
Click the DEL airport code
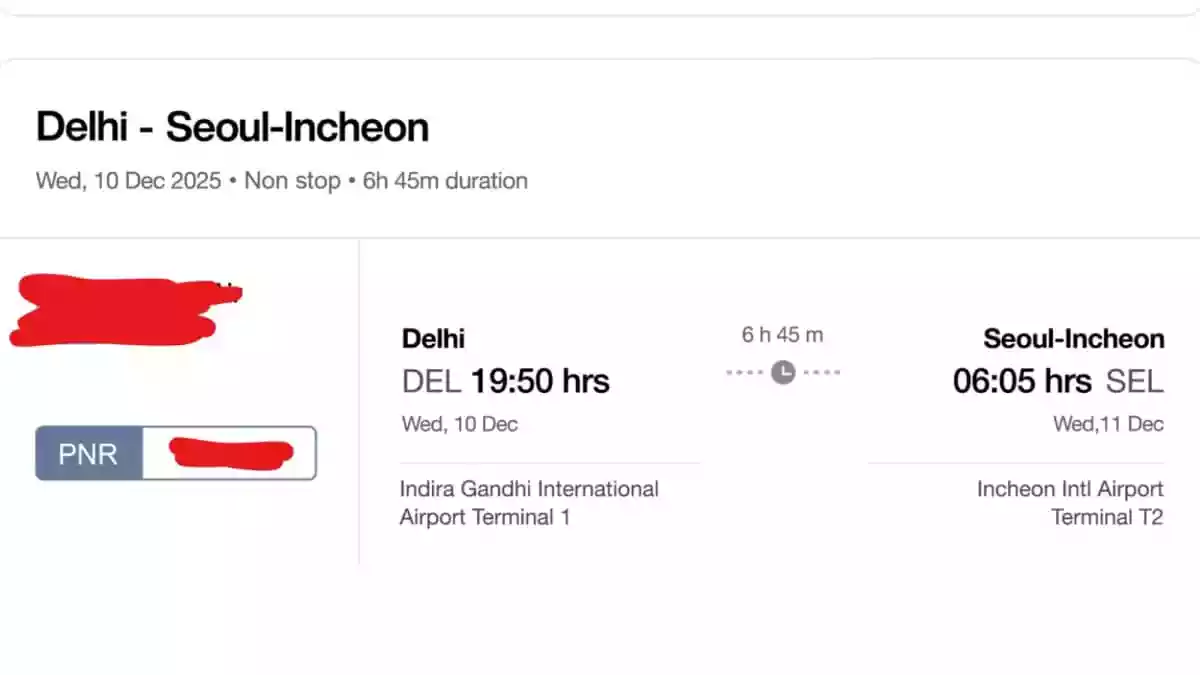click(432, 381)
